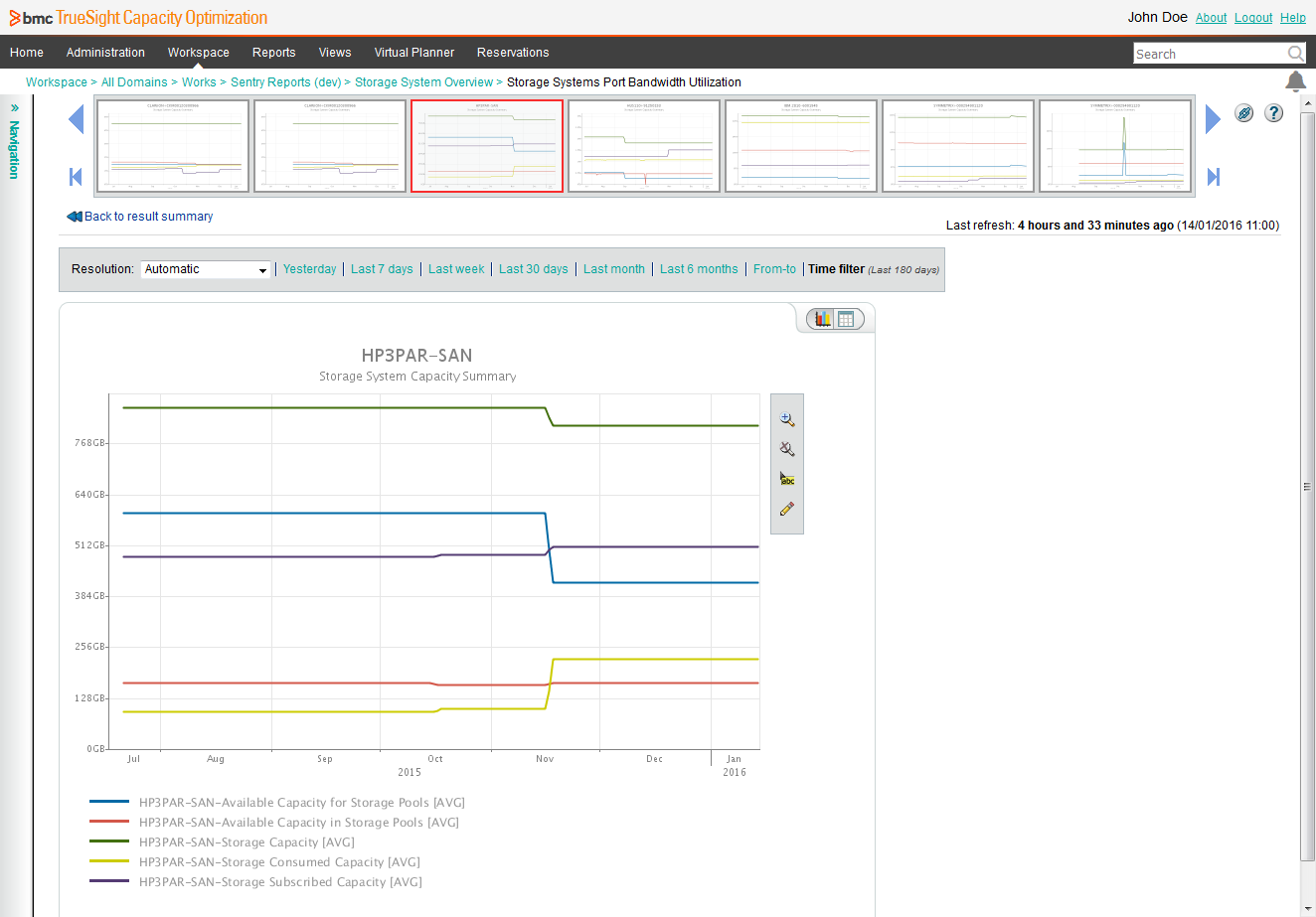Click the About link
The image size is (1316, 917).
tap(1212, 18)
